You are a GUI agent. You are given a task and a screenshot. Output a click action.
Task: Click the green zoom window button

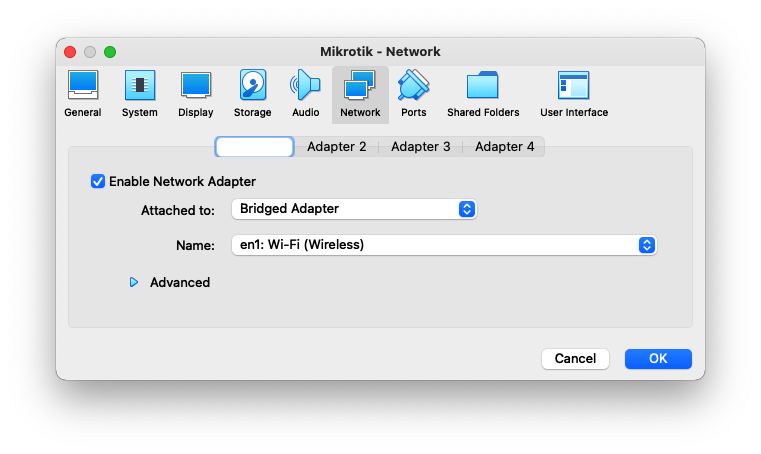[110, 52]
